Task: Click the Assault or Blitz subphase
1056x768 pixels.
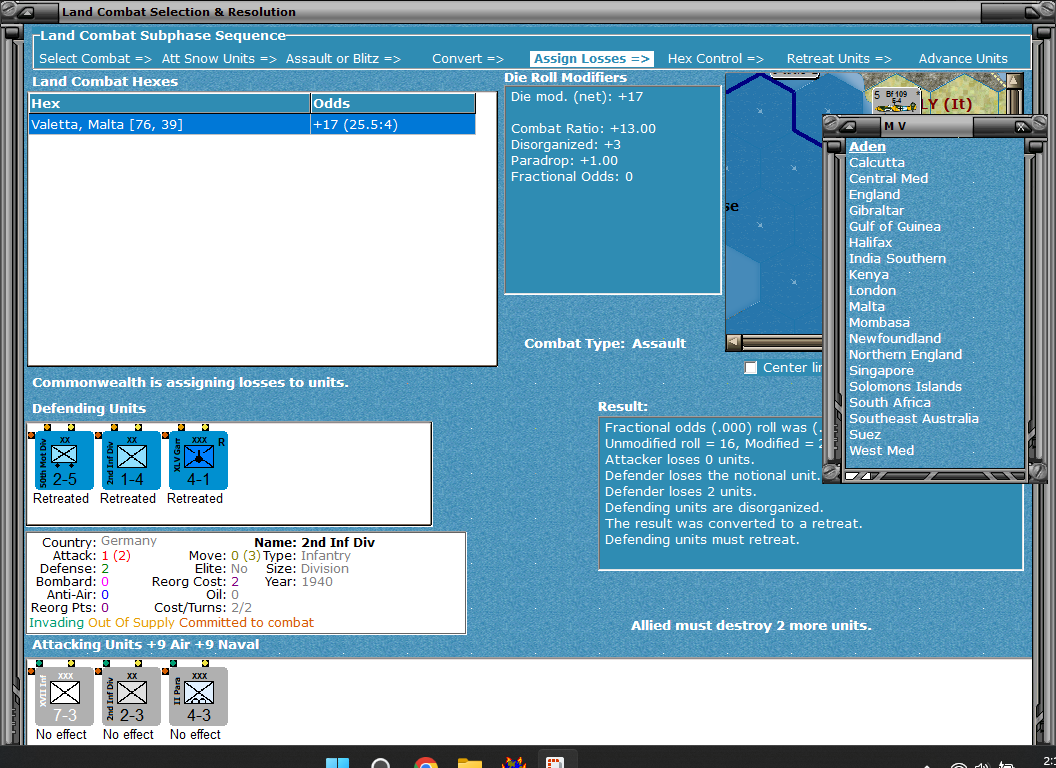Action: point(343,59)
